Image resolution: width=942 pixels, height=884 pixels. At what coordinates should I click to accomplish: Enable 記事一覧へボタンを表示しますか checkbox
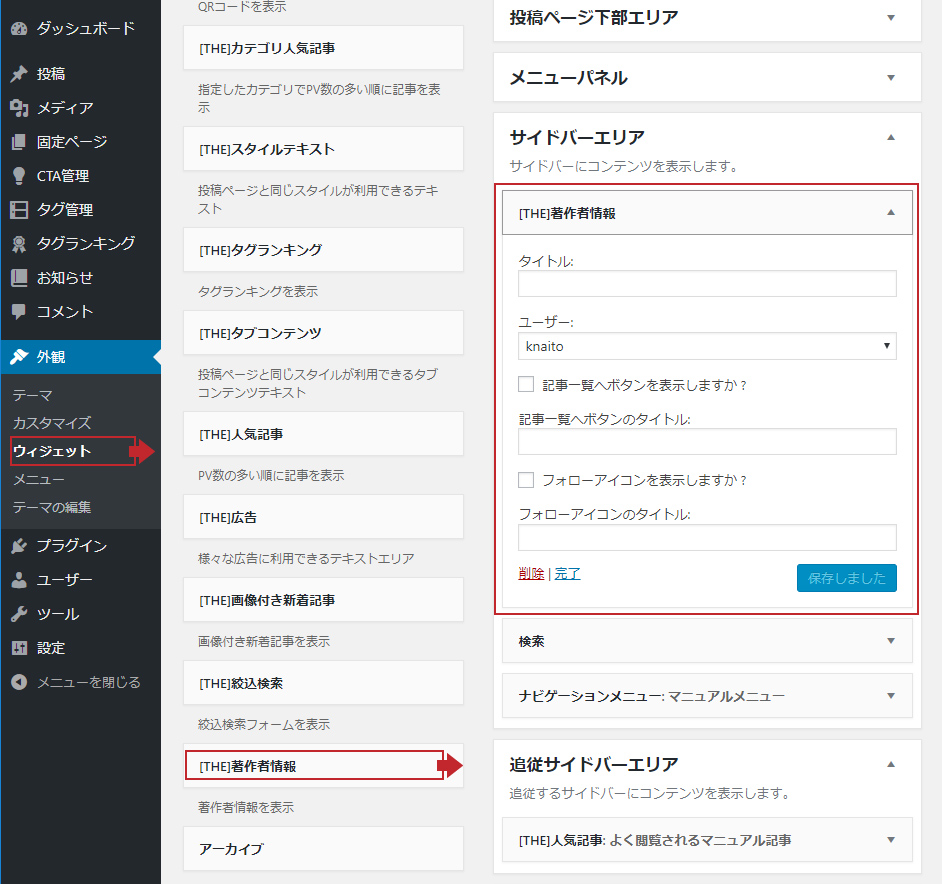click(x=526, y=385)
